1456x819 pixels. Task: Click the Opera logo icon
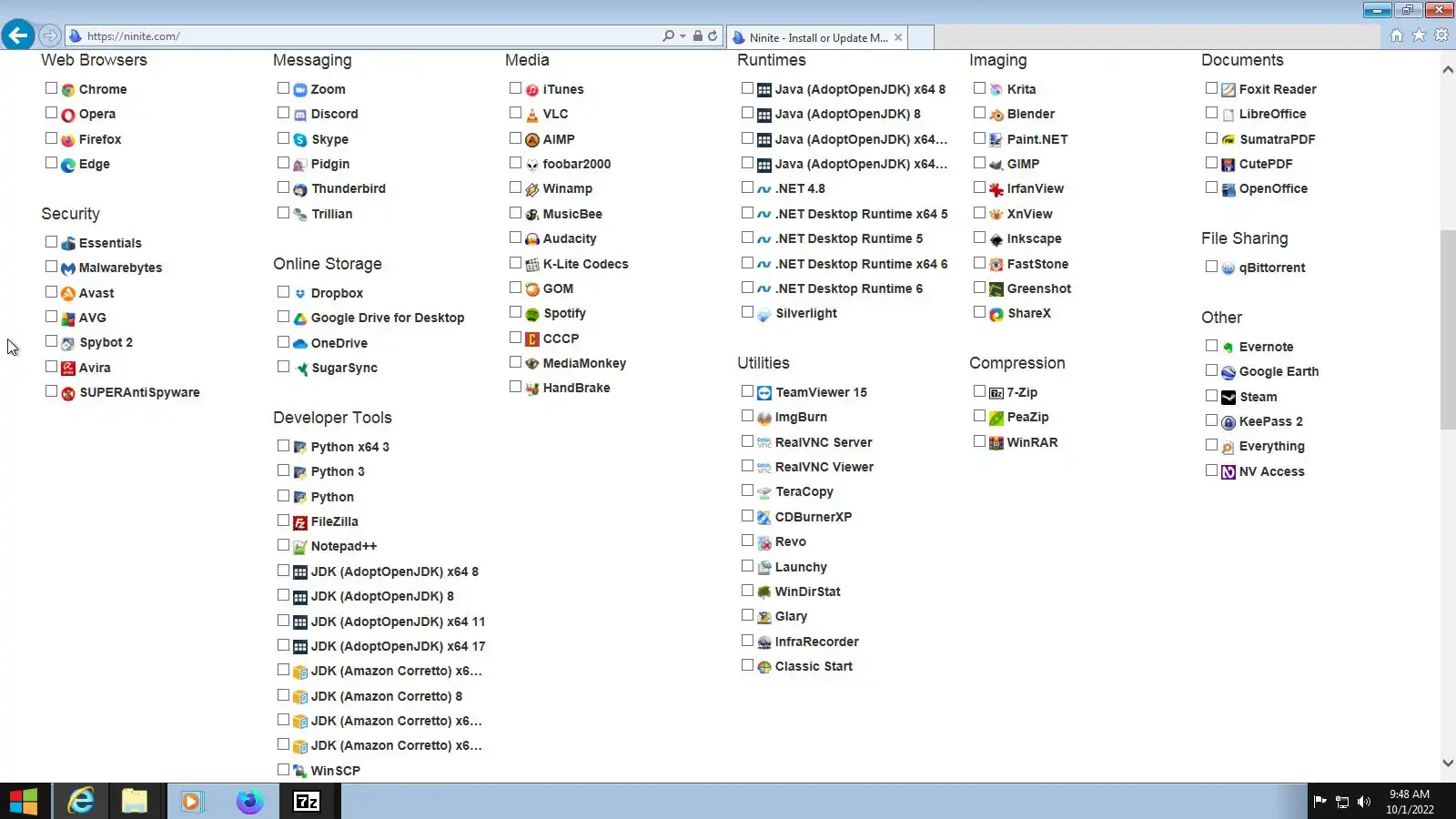point(68,115)
